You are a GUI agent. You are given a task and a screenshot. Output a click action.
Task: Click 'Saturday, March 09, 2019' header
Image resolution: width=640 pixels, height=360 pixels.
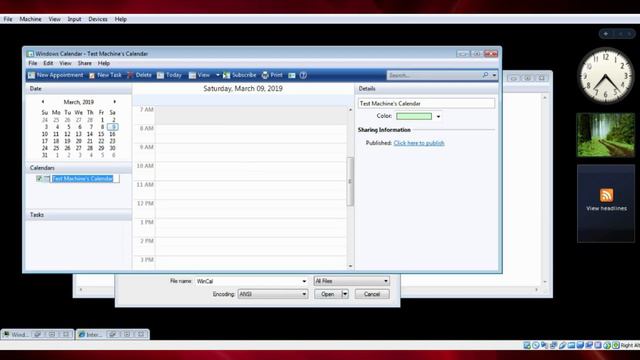point(243,89)
